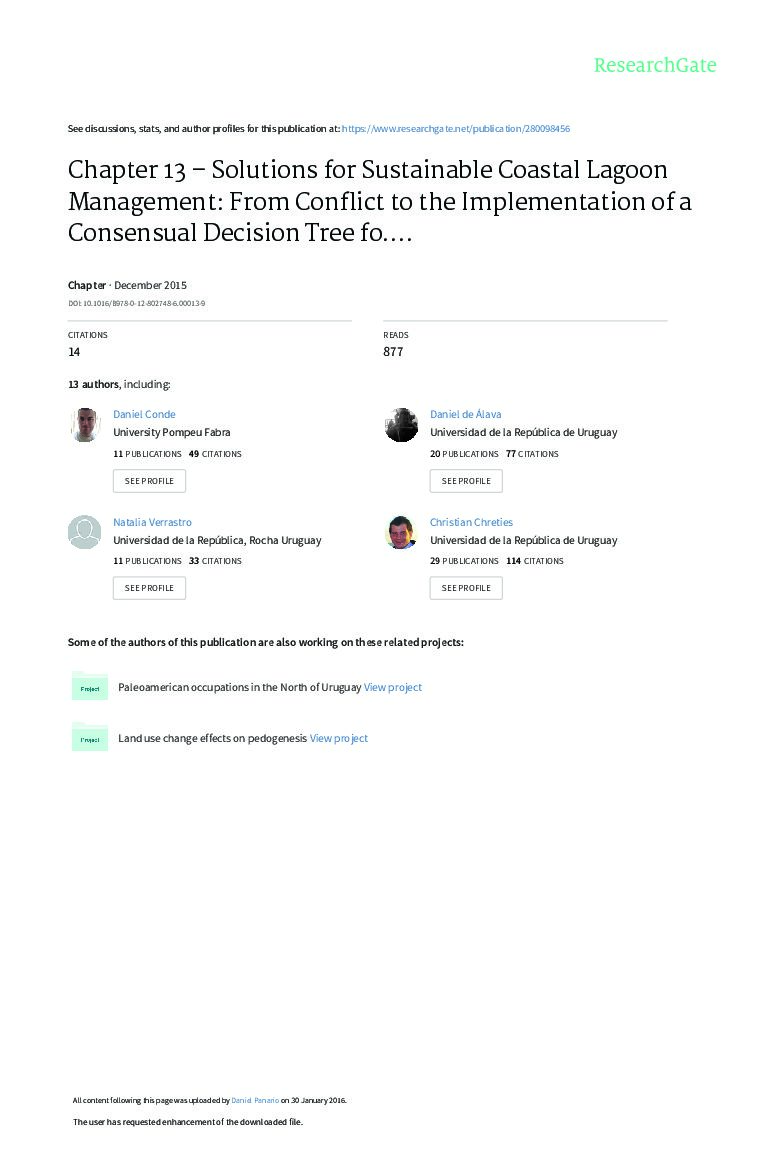Screen dimensions: 768x1152
Task: Click See Profile button under Daniel de Álava
Action: pos(466,481)
